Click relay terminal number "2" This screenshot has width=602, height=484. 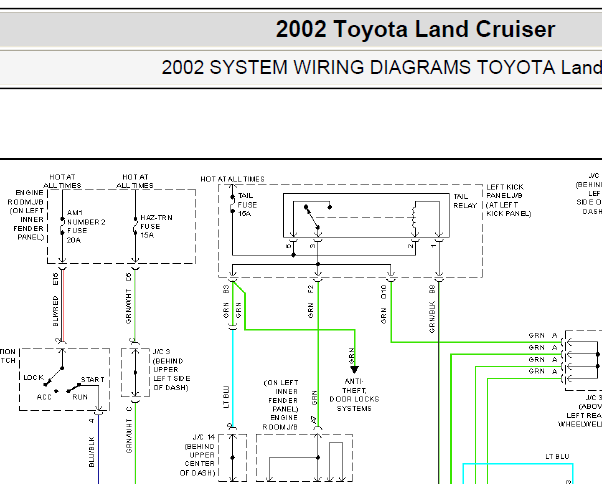click(410, 245)
